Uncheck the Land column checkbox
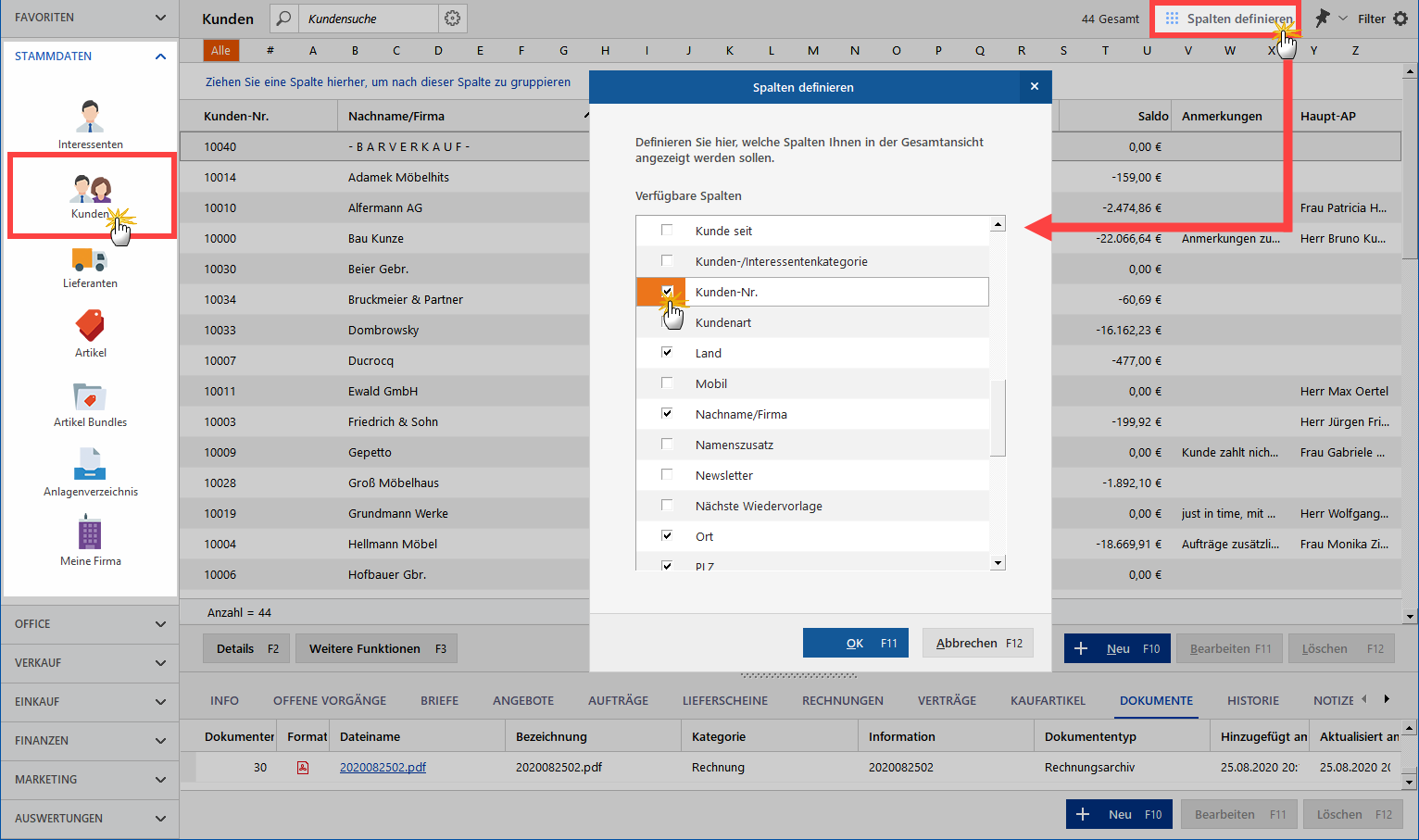 (667, 352)
